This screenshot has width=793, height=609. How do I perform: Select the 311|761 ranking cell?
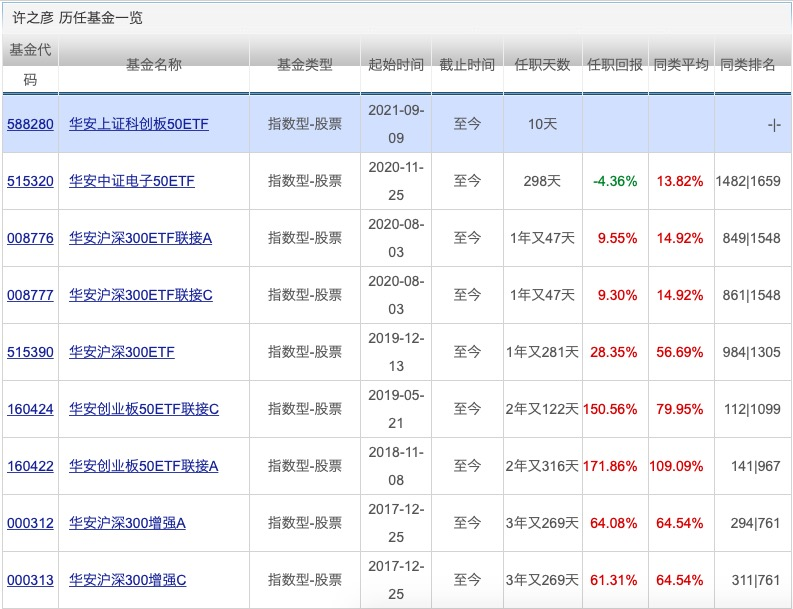(x=756, y=581)
